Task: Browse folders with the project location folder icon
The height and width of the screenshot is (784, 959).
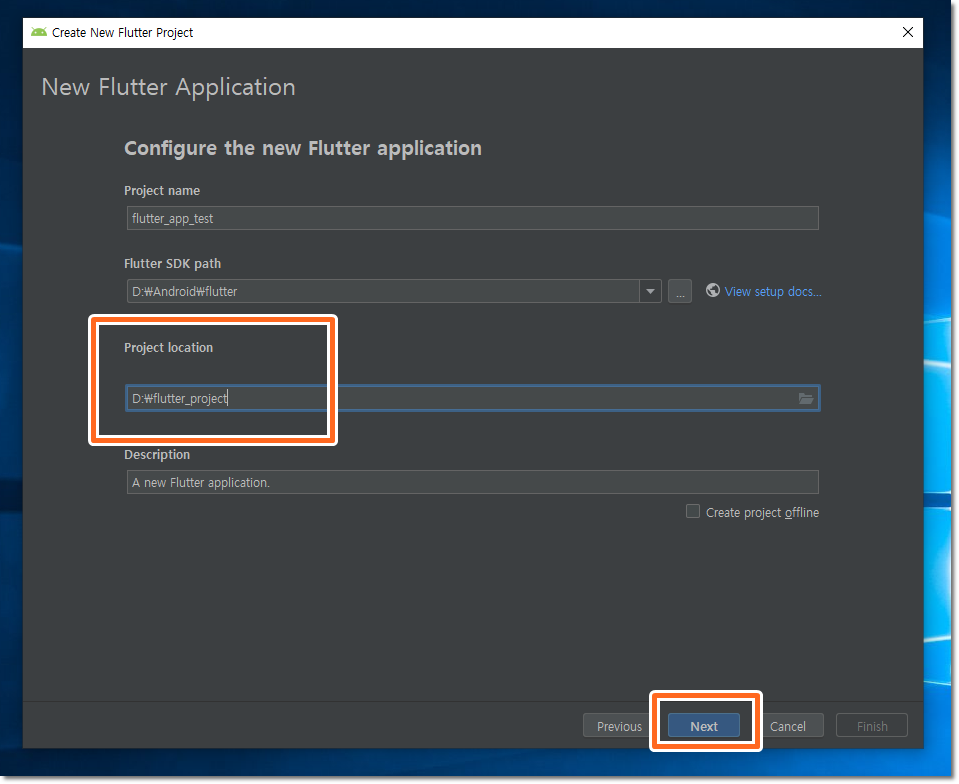Action: tap(805, 398)
